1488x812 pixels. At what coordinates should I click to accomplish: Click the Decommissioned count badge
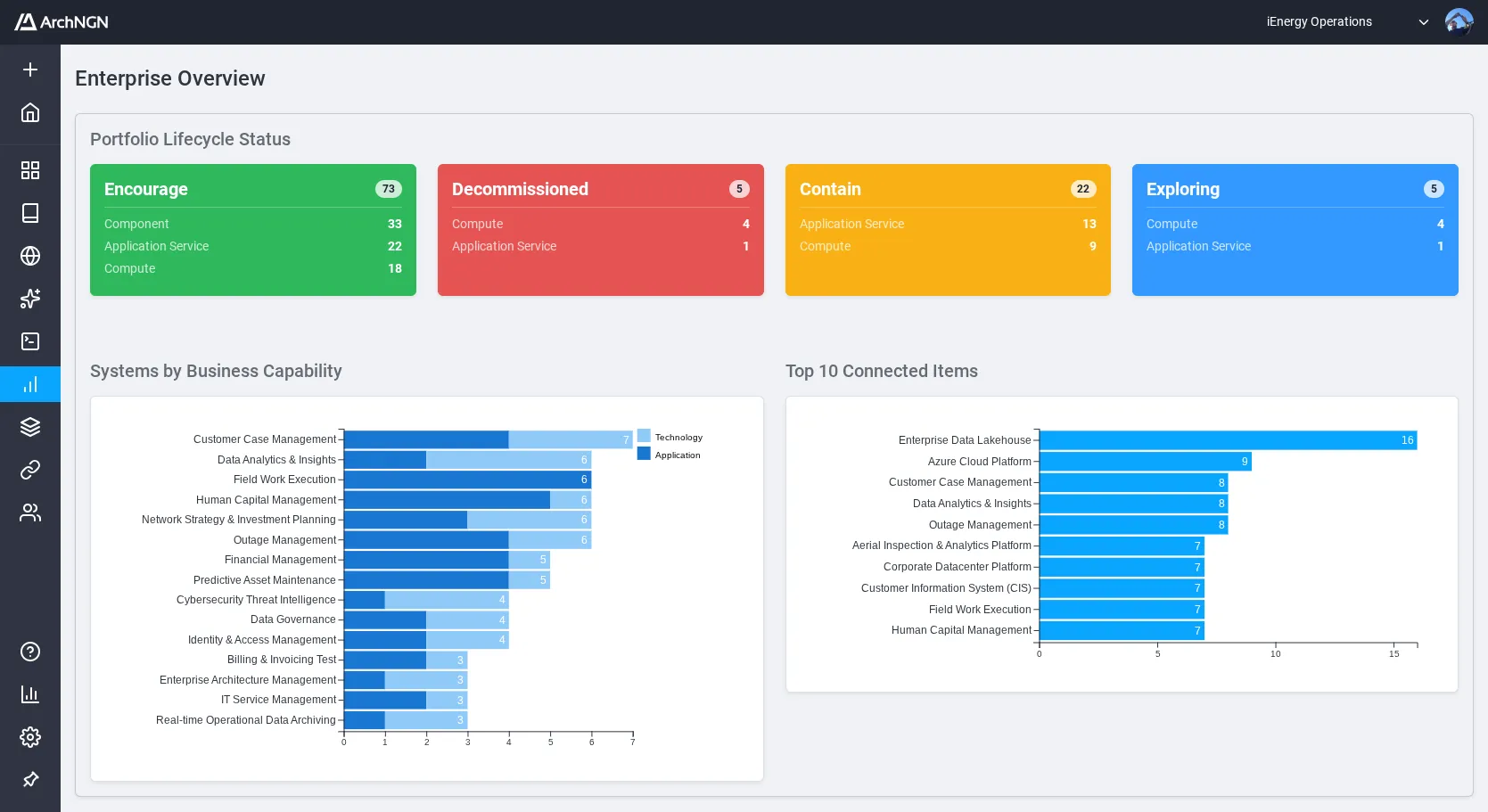click(x=738, y=188)
